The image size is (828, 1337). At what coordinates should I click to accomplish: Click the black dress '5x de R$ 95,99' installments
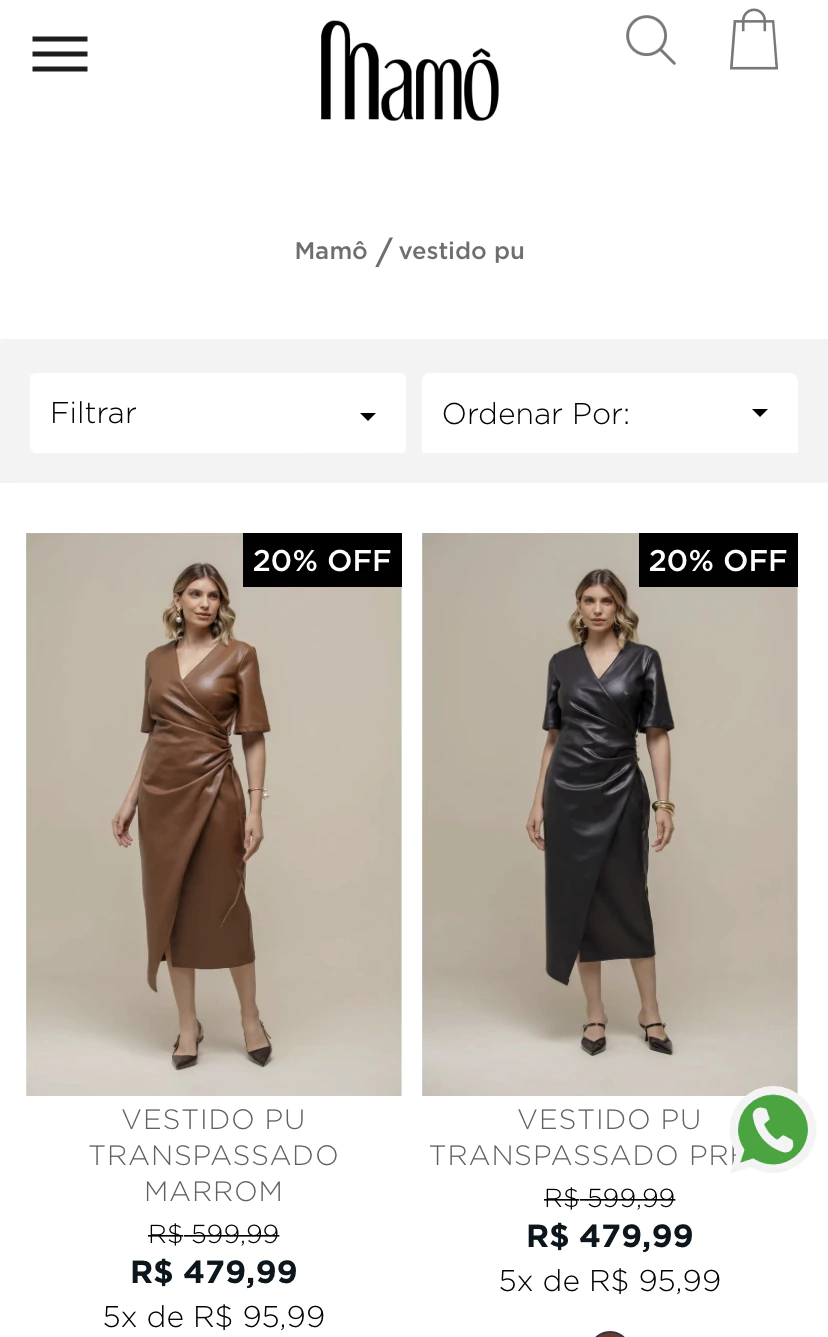(610, 1281)
